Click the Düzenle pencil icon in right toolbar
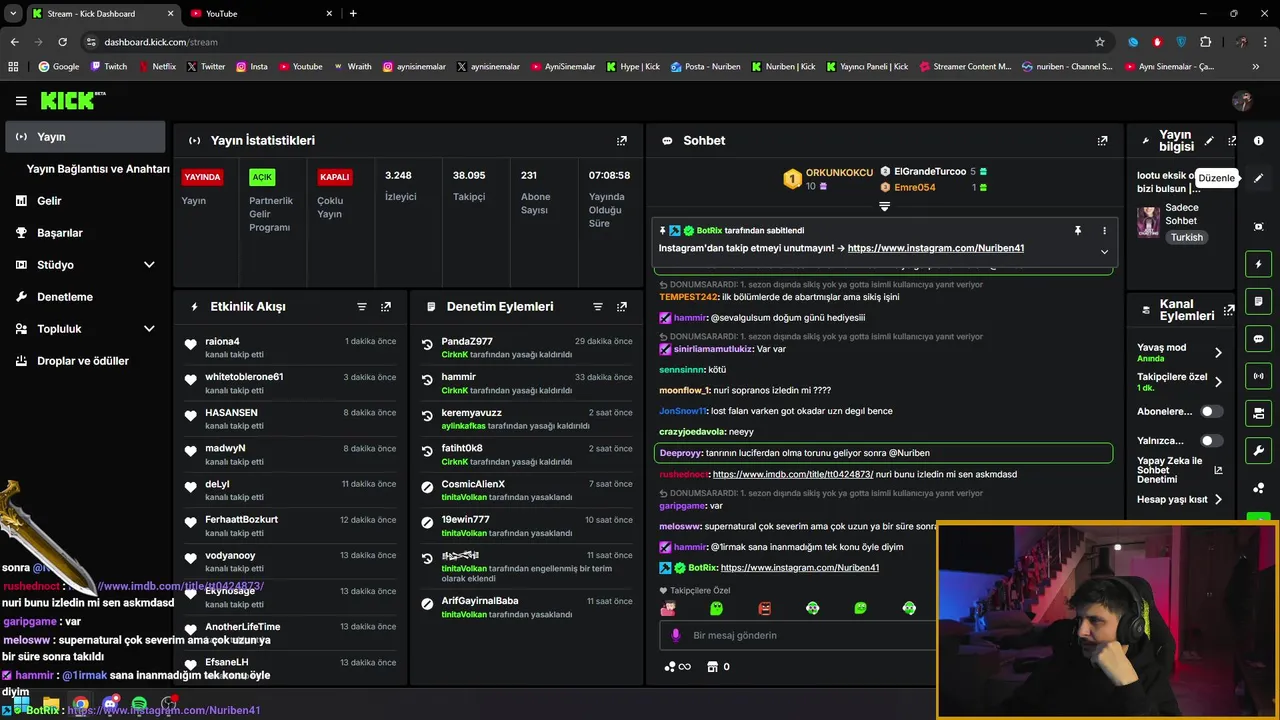 coord(1259,178)
